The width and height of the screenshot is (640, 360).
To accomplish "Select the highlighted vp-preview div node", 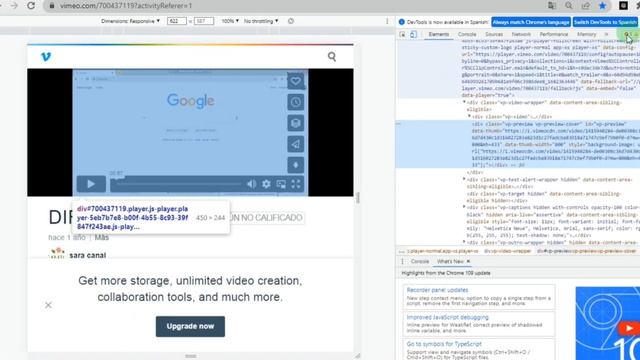I will 518,144.
